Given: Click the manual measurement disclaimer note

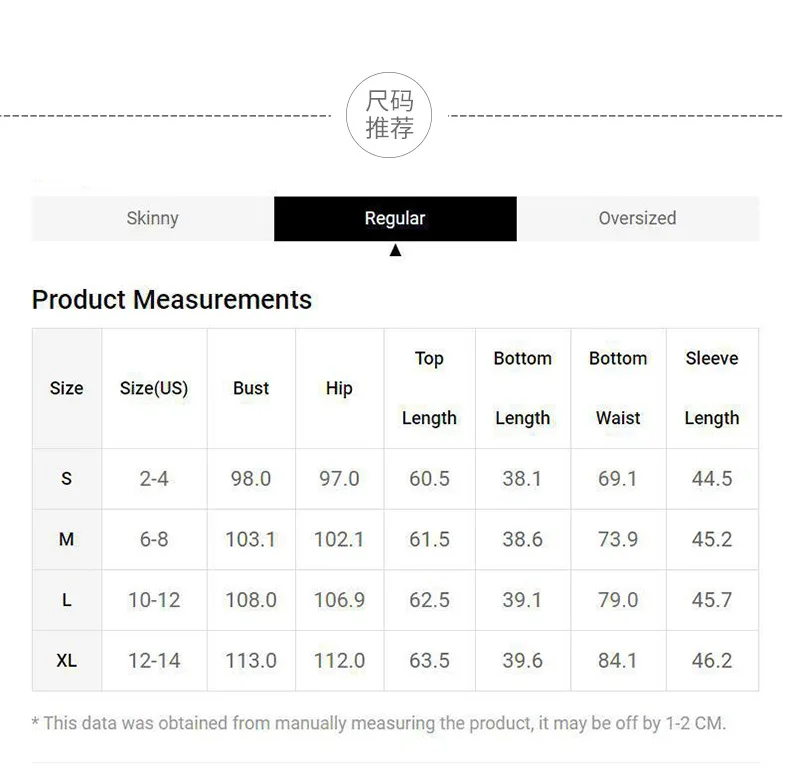Looking at the screenshot, I should point(379,723).
